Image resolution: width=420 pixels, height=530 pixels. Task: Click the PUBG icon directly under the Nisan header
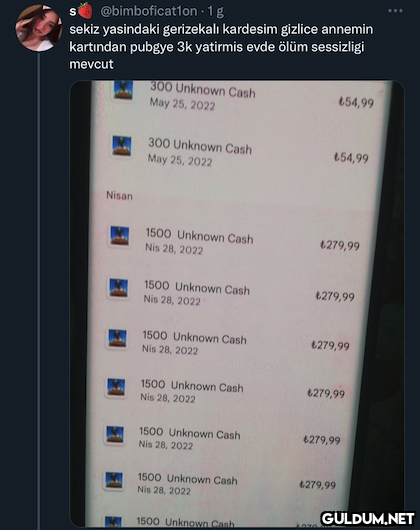pos(119,236)
